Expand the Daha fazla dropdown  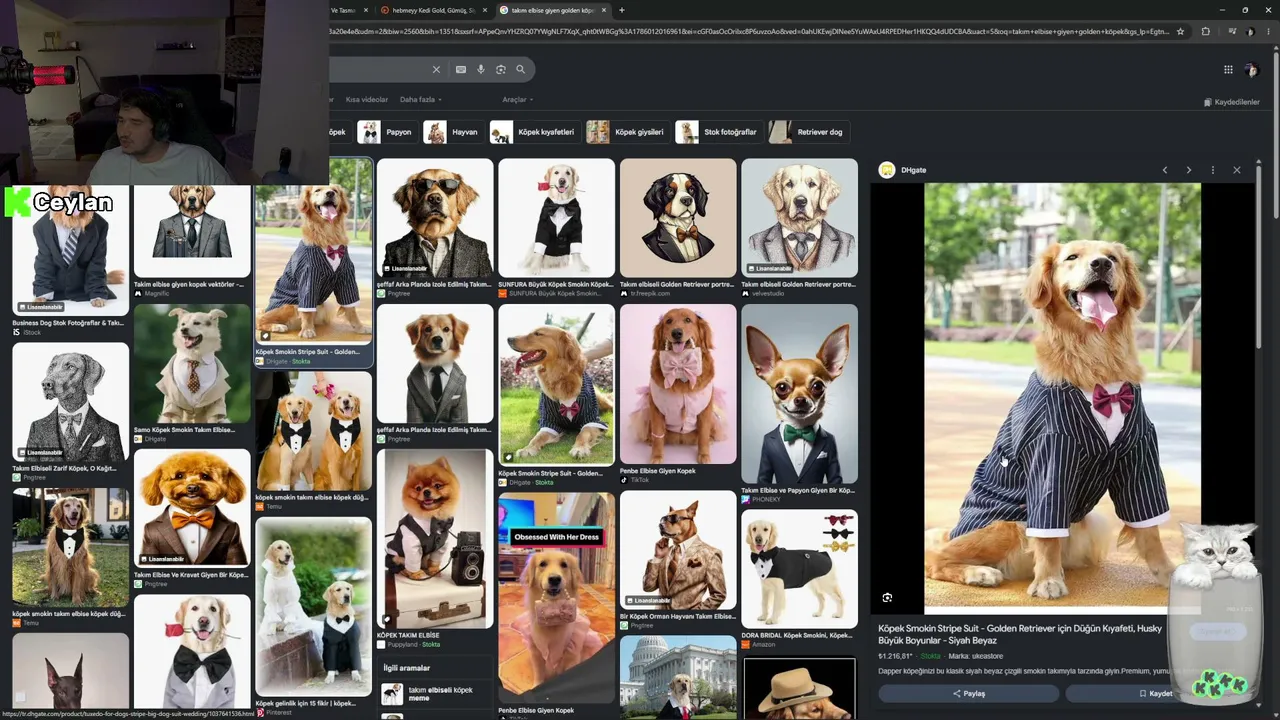point(421,100)
